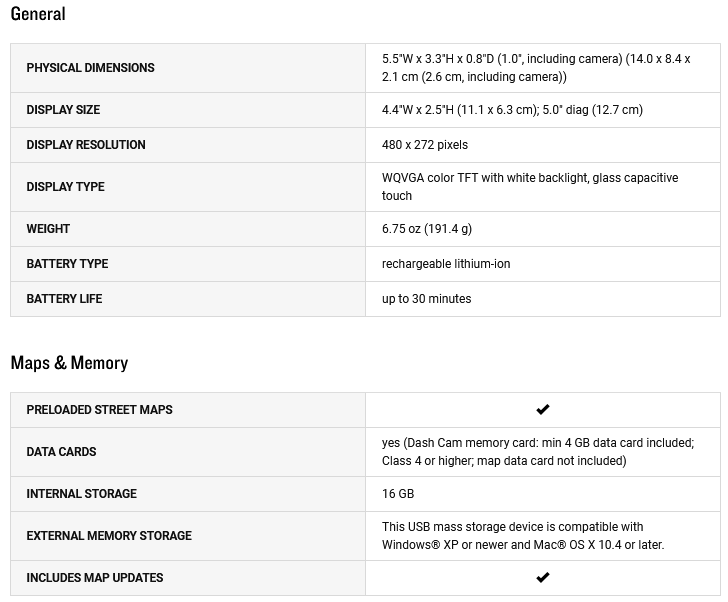Click the Weight row label
The image size is (728, 602).
point(48,229)
